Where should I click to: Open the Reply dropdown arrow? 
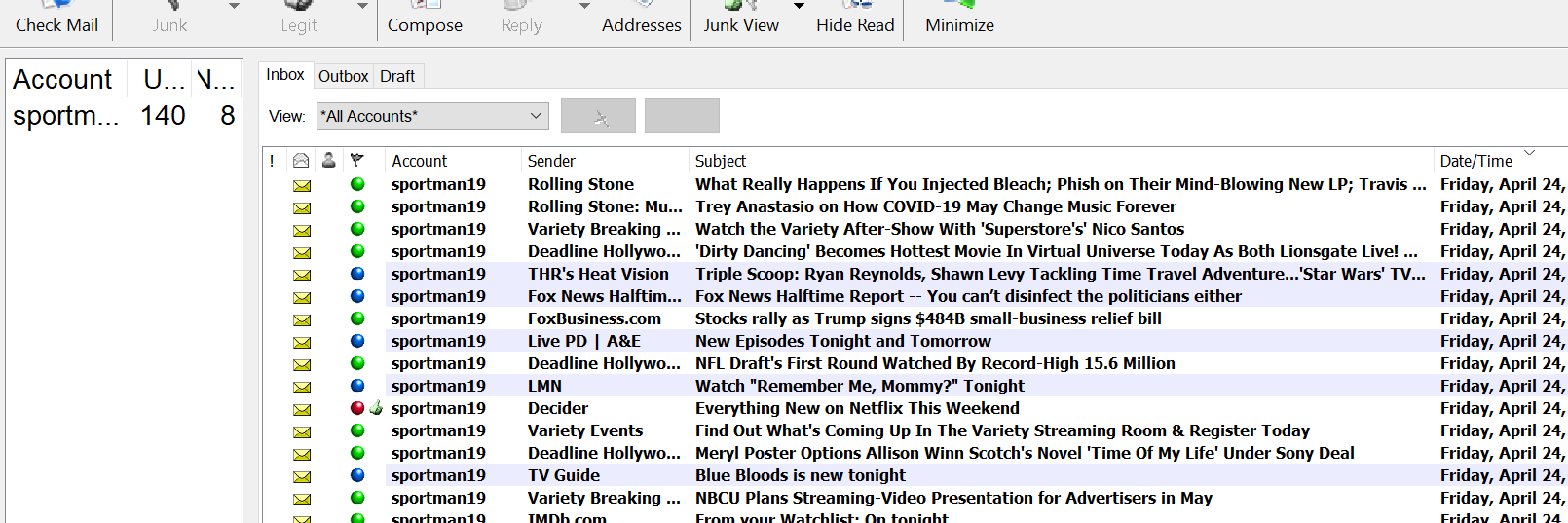click(x=584, y=6)
